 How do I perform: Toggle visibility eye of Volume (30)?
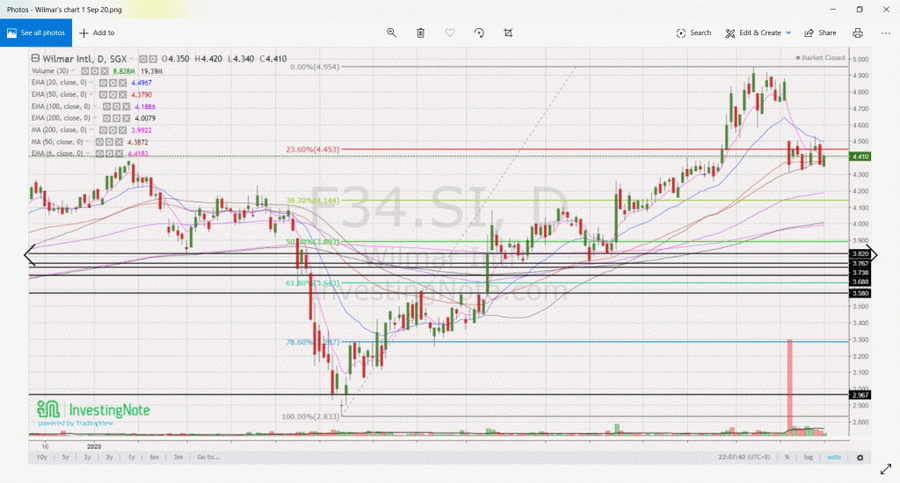point(85,71)
